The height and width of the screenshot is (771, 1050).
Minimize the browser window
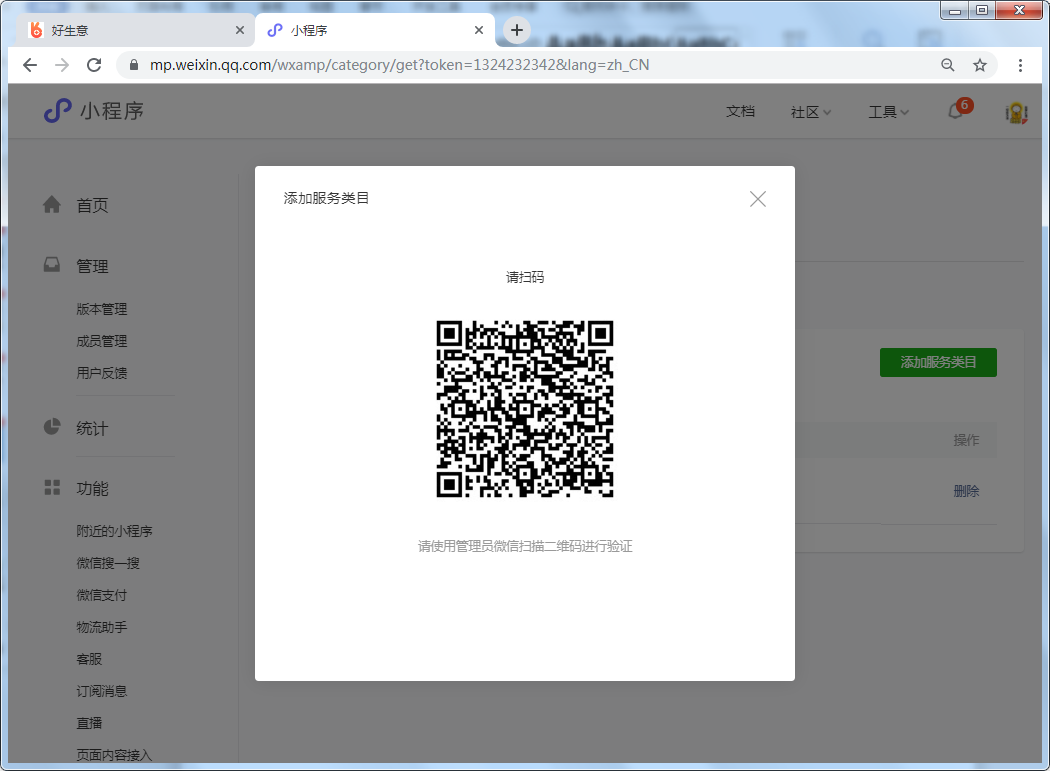pyautogui.click(x=955, y=11)
